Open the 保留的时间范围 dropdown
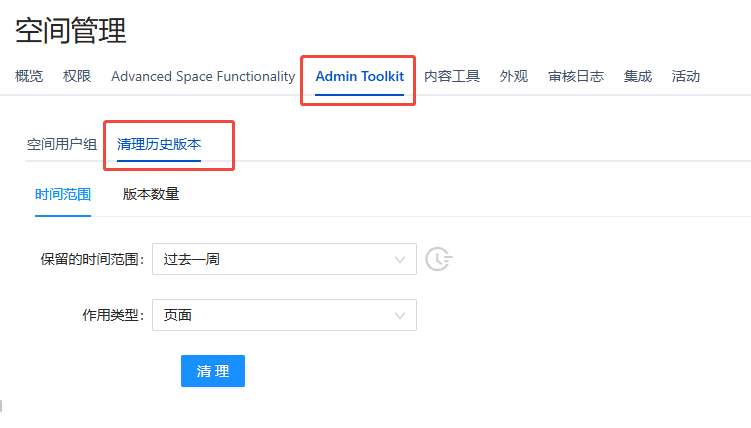The width and height of the screenshot is (751, 428). click(284, 259)
